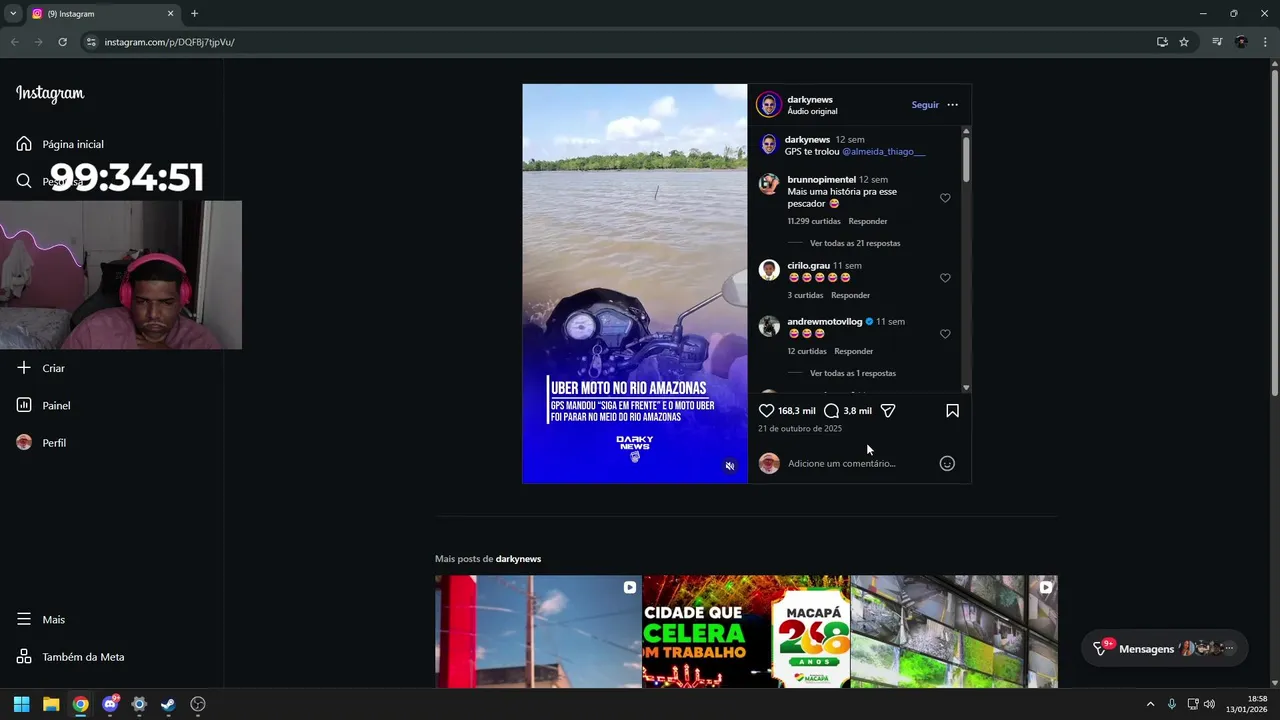
Task: Open post options three-dot menu
Action: (x=952, y=105)
